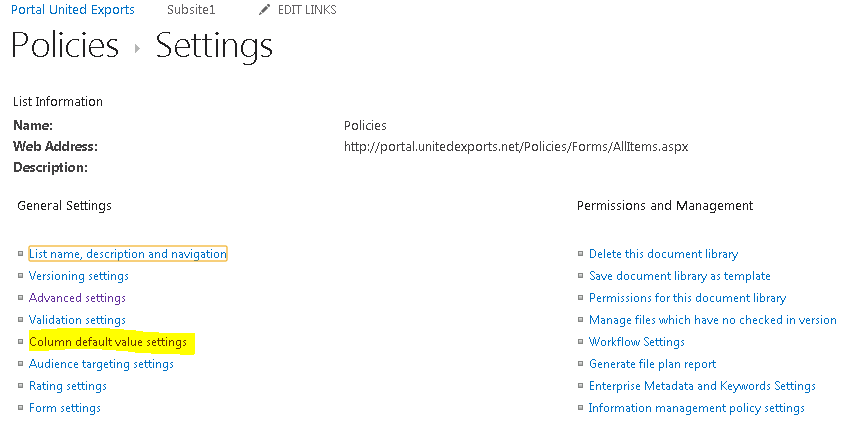Open Portal United Exports navigation link
Viewport: 868px width, 443px height.
click(x=73, y=10)
